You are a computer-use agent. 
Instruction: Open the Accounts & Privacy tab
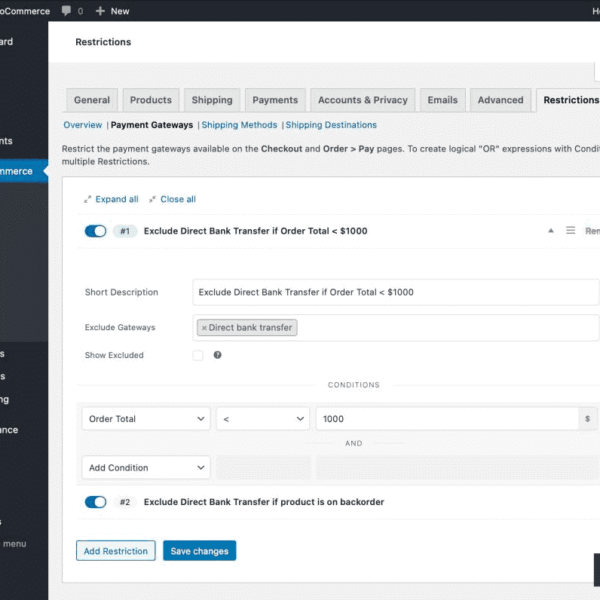362,100
